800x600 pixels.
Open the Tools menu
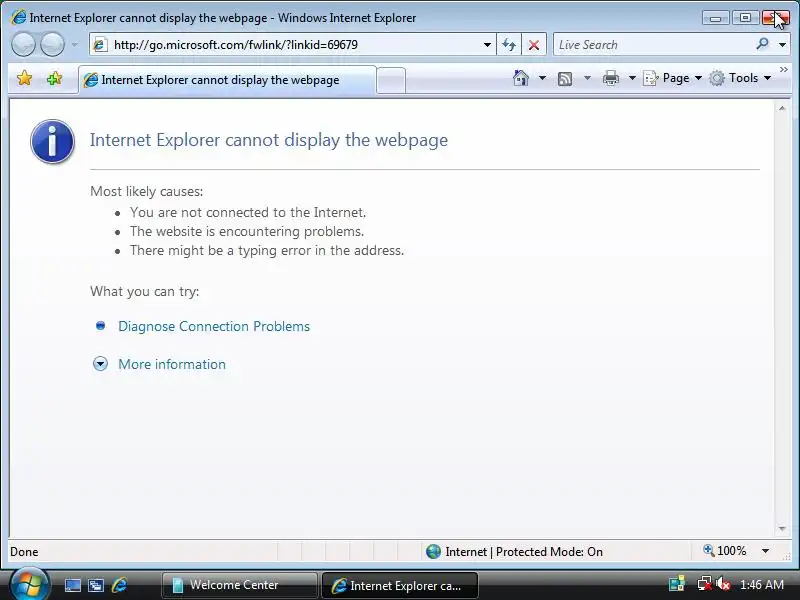[740, 78]
